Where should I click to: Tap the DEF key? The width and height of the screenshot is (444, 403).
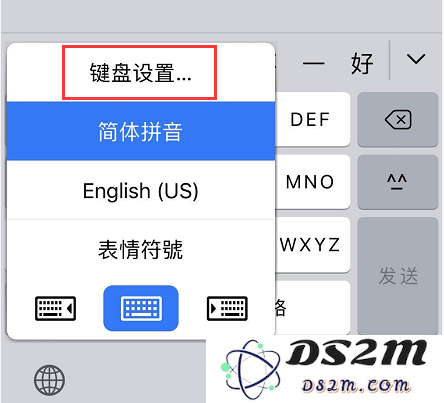tap(312, 119)
